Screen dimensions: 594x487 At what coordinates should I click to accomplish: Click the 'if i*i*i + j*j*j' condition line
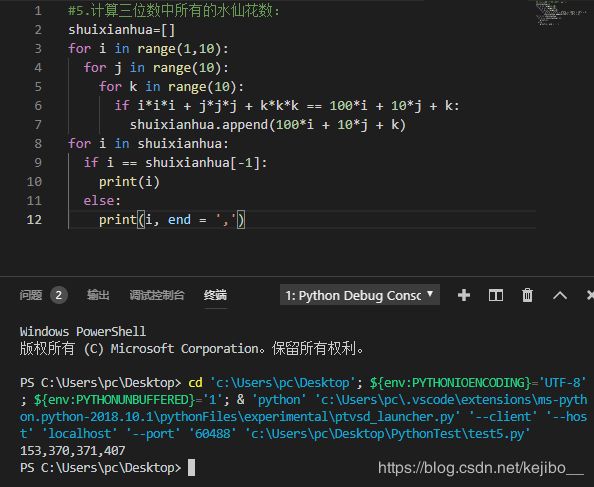(287, 106)
